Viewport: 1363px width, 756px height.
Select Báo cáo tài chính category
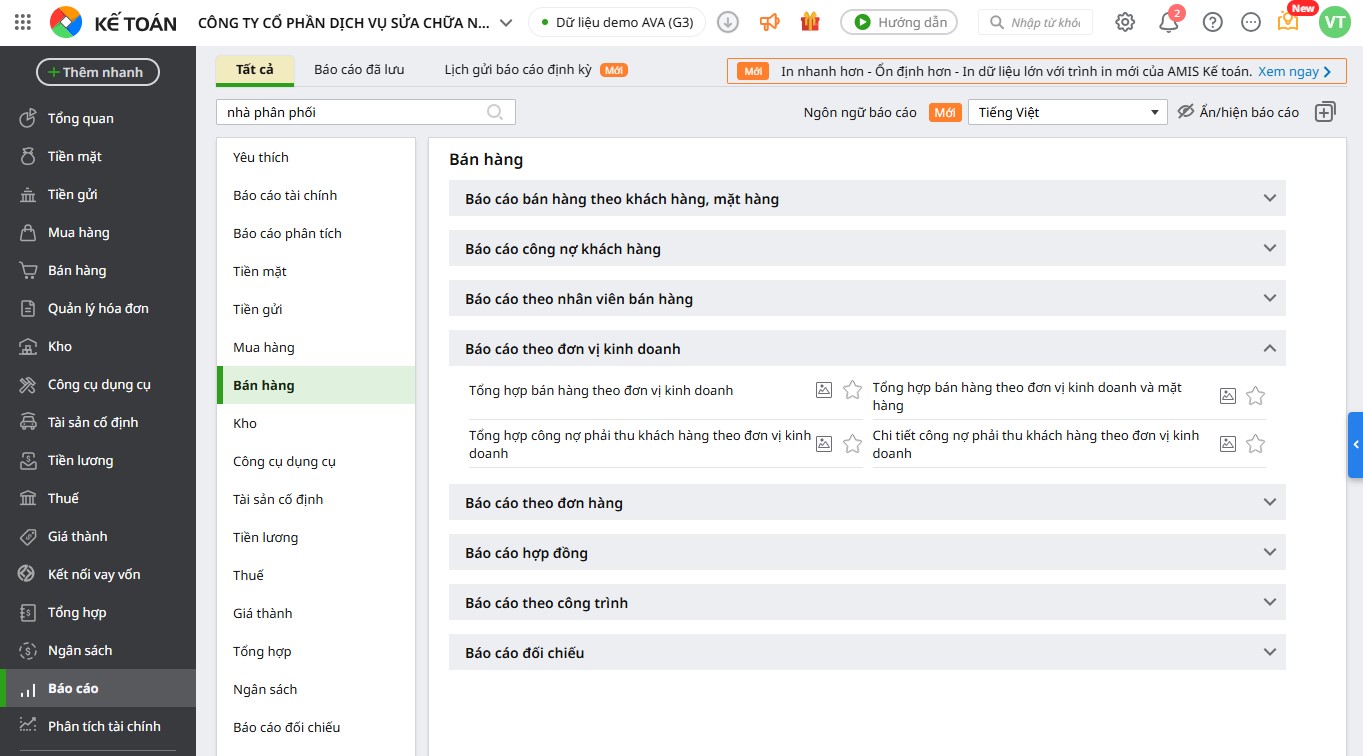click(x=316, y=195)
